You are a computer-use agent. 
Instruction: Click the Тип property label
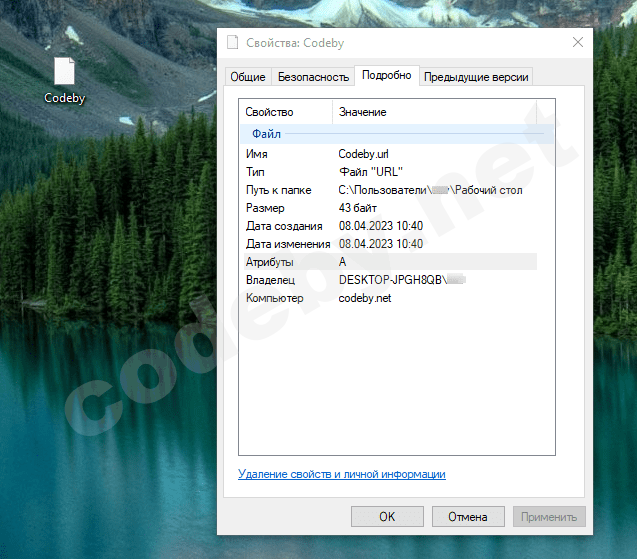[255, 172]
